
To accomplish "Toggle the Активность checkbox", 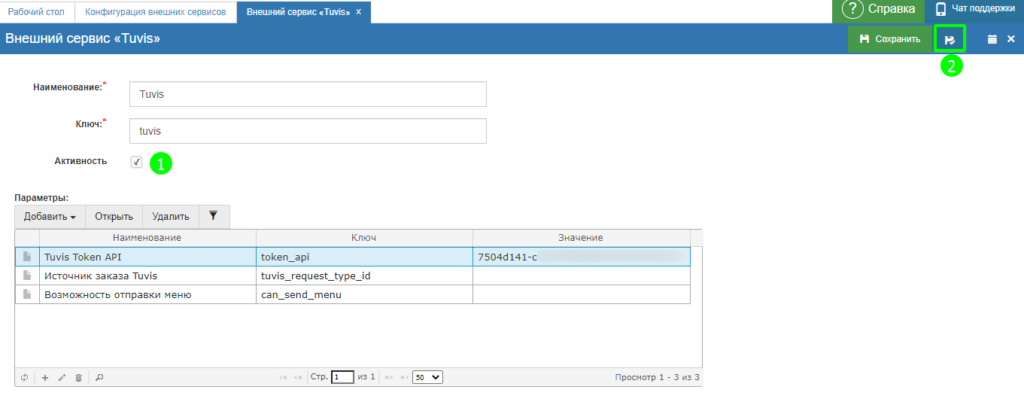I will click(x=136, y=162).
